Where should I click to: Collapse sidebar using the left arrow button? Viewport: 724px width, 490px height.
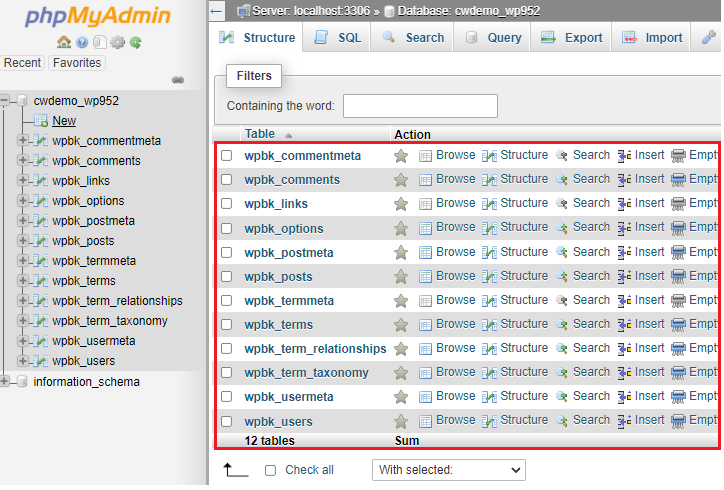(217, 11)
